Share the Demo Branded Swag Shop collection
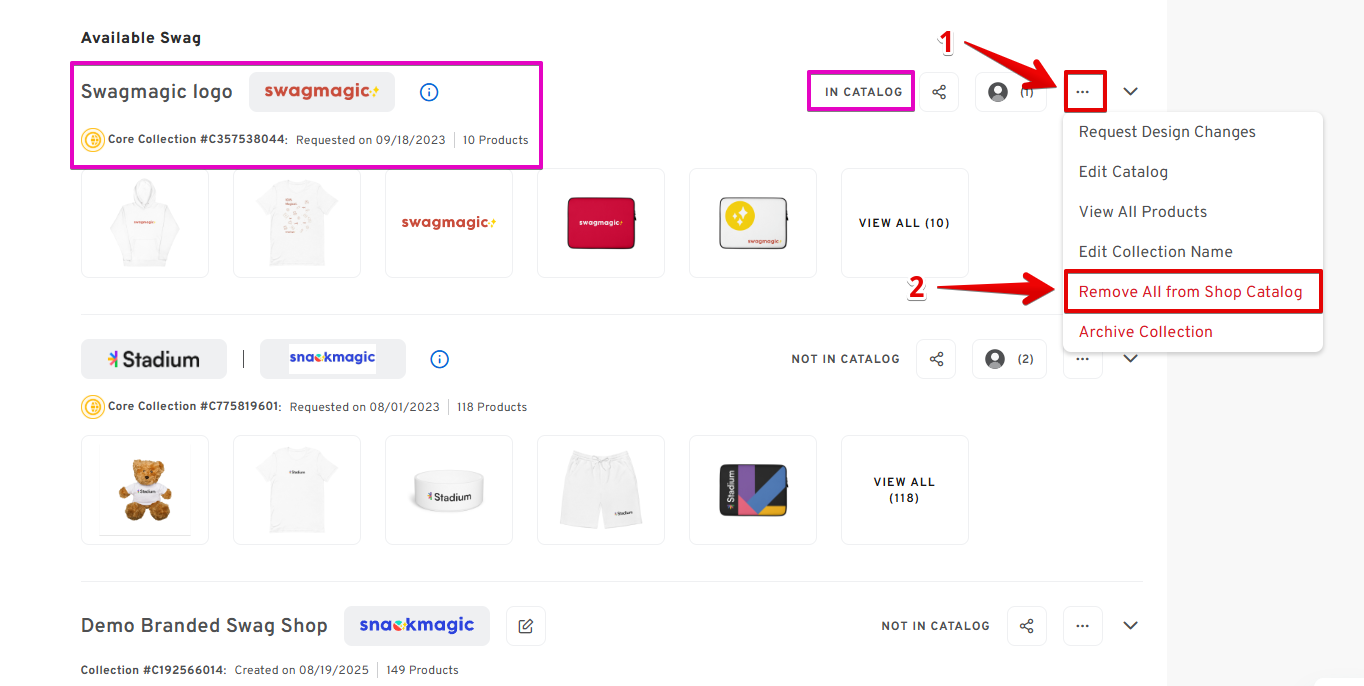 pos(1026,626)
